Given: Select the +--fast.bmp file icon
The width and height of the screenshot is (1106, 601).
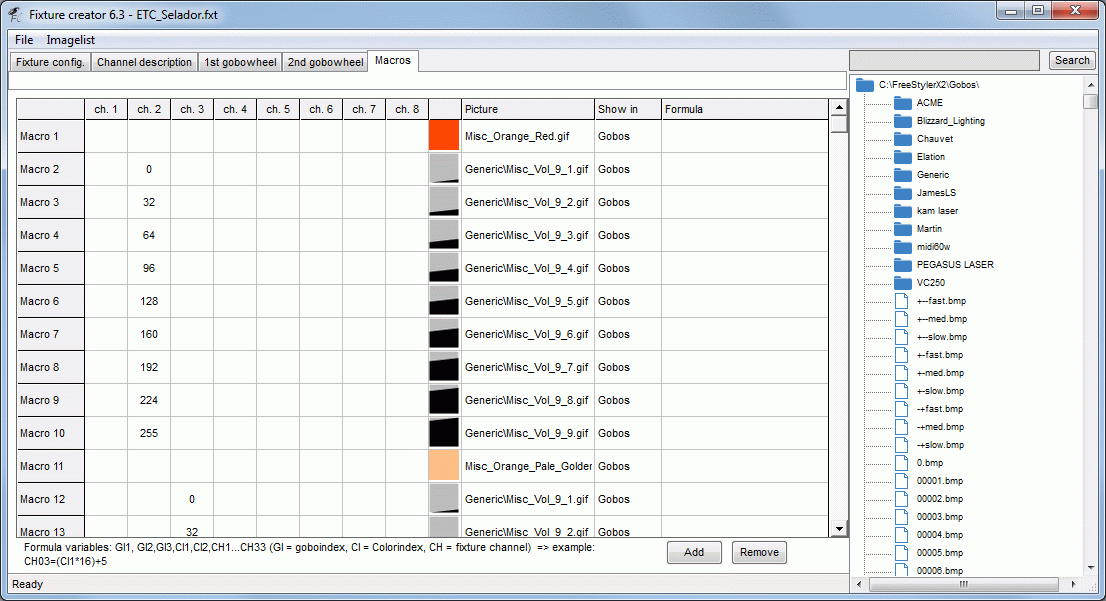Looking at the screenshot, I should pyautogui.click(x=901, y=300).
